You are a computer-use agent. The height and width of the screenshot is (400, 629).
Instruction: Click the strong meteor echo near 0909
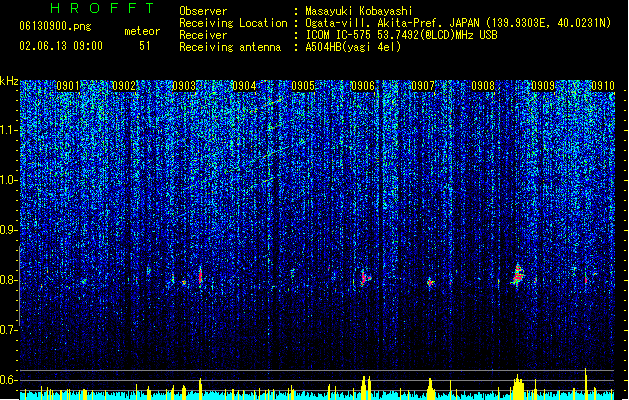[517, 275]
